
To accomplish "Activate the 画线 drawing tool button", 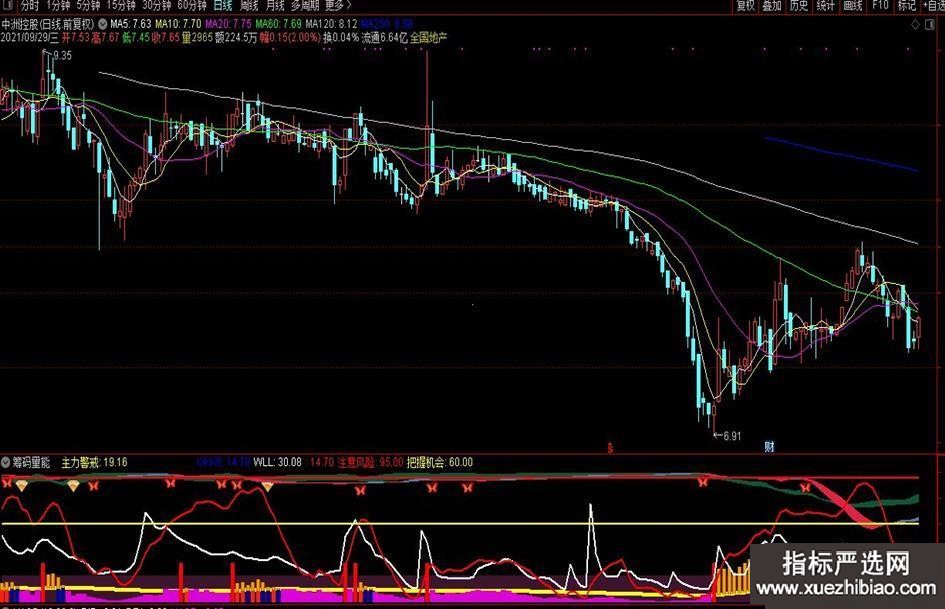I will click(853, 6).
